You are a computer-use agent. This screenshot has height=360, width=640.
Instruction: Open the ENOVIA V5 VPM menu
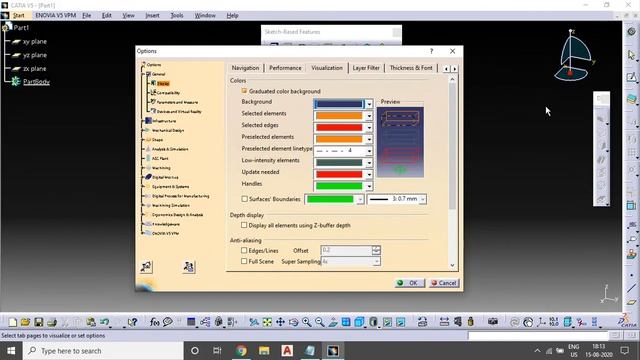click(x=56, y=16)
